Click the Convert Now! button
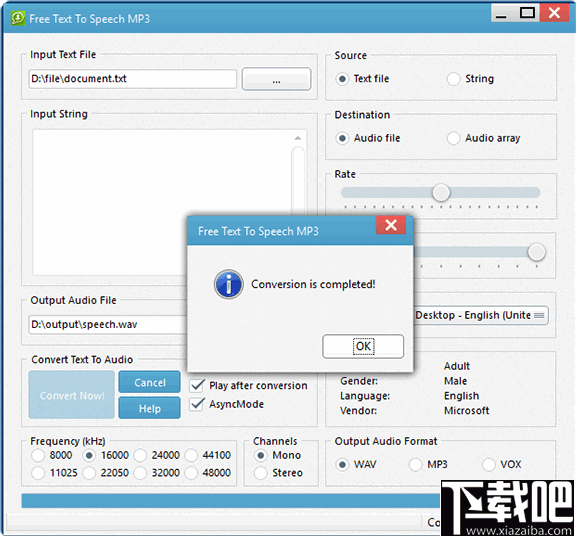576x536 pixels. click(72, 395)
